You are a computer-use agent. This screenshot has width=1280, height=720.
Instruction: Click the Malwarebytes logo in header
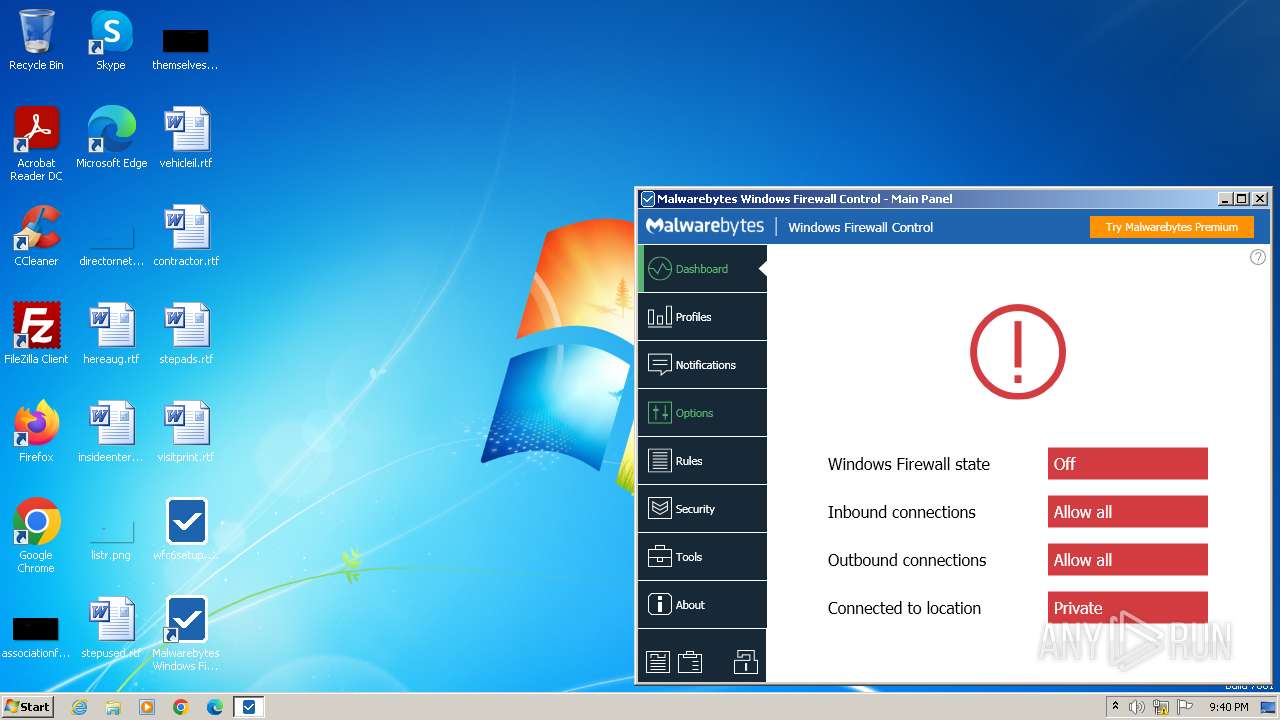[705, 227]
